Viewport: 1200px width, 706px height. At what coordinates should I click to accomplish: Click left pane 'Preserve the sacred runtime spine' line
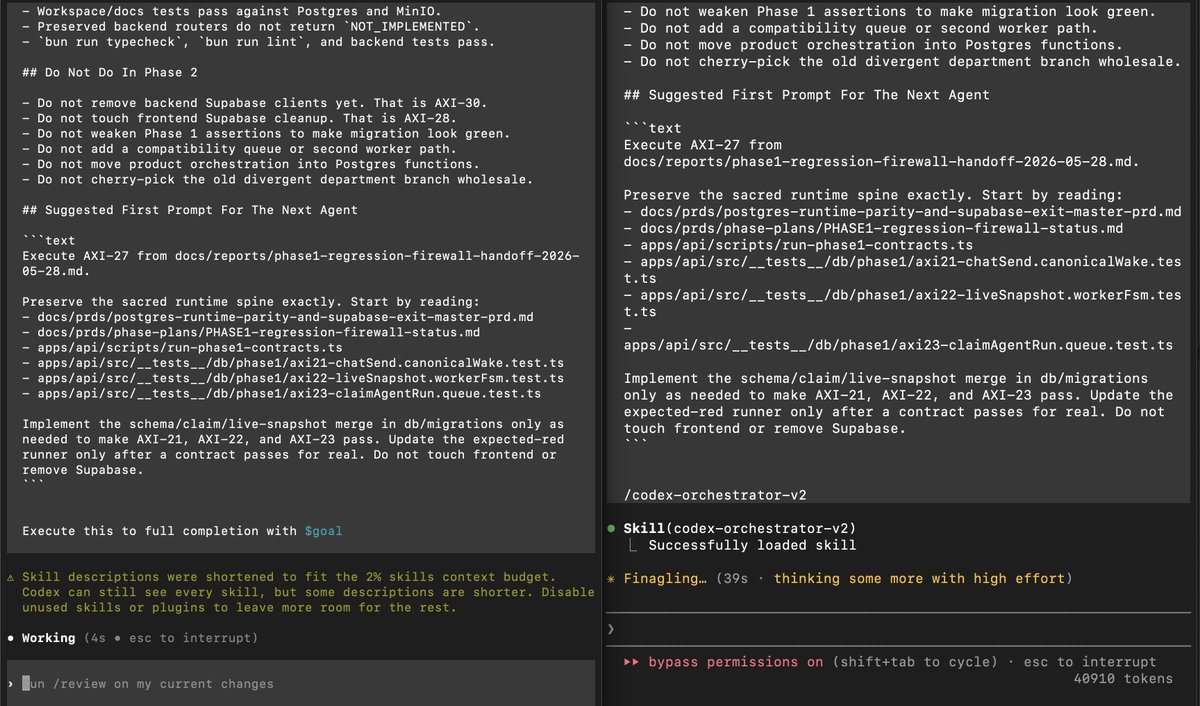point(250,301)
